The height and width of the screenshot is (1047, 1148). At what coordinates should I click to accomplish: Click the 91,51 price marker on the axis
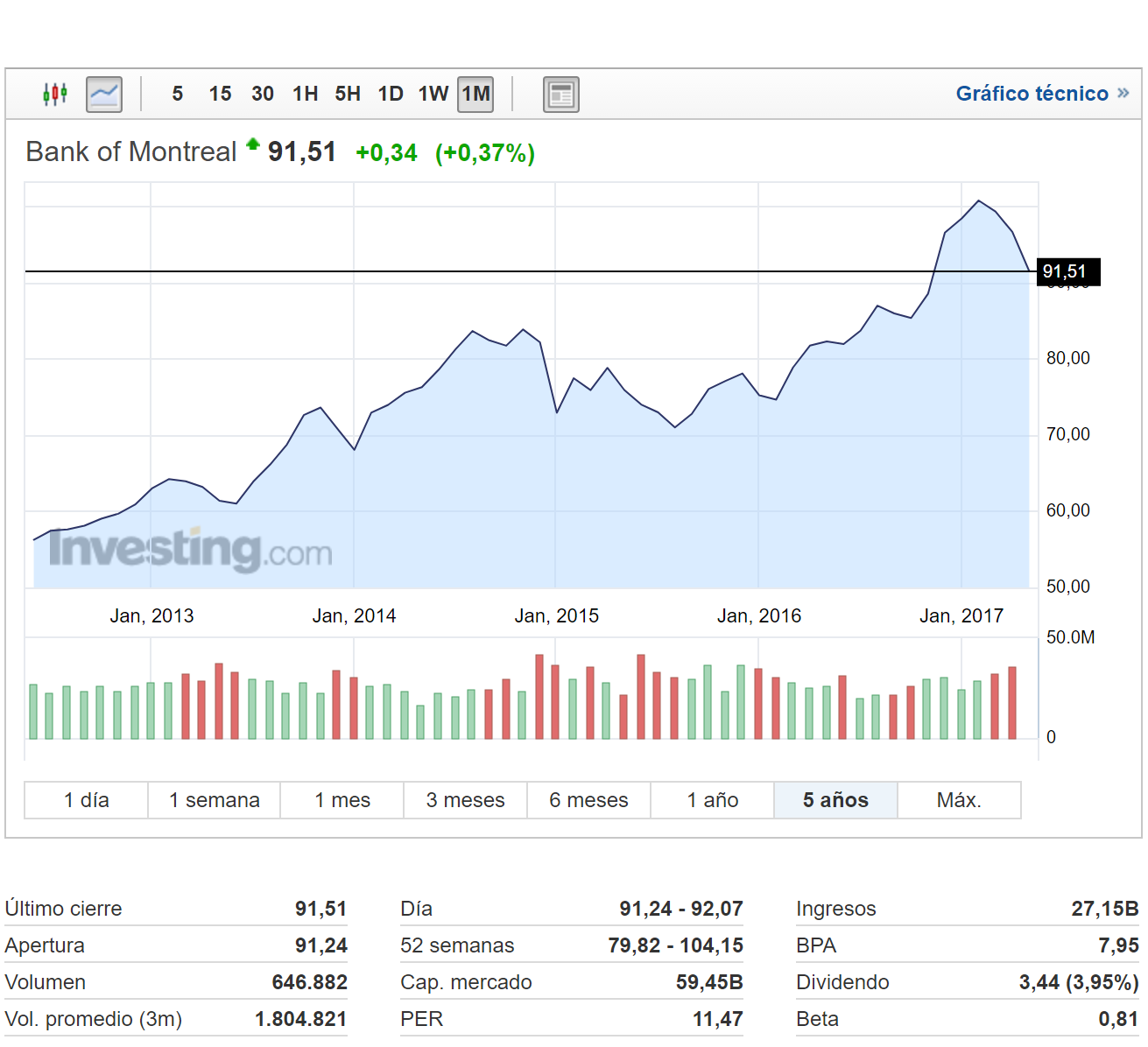pyautogui.click(x=1067, y=272)
